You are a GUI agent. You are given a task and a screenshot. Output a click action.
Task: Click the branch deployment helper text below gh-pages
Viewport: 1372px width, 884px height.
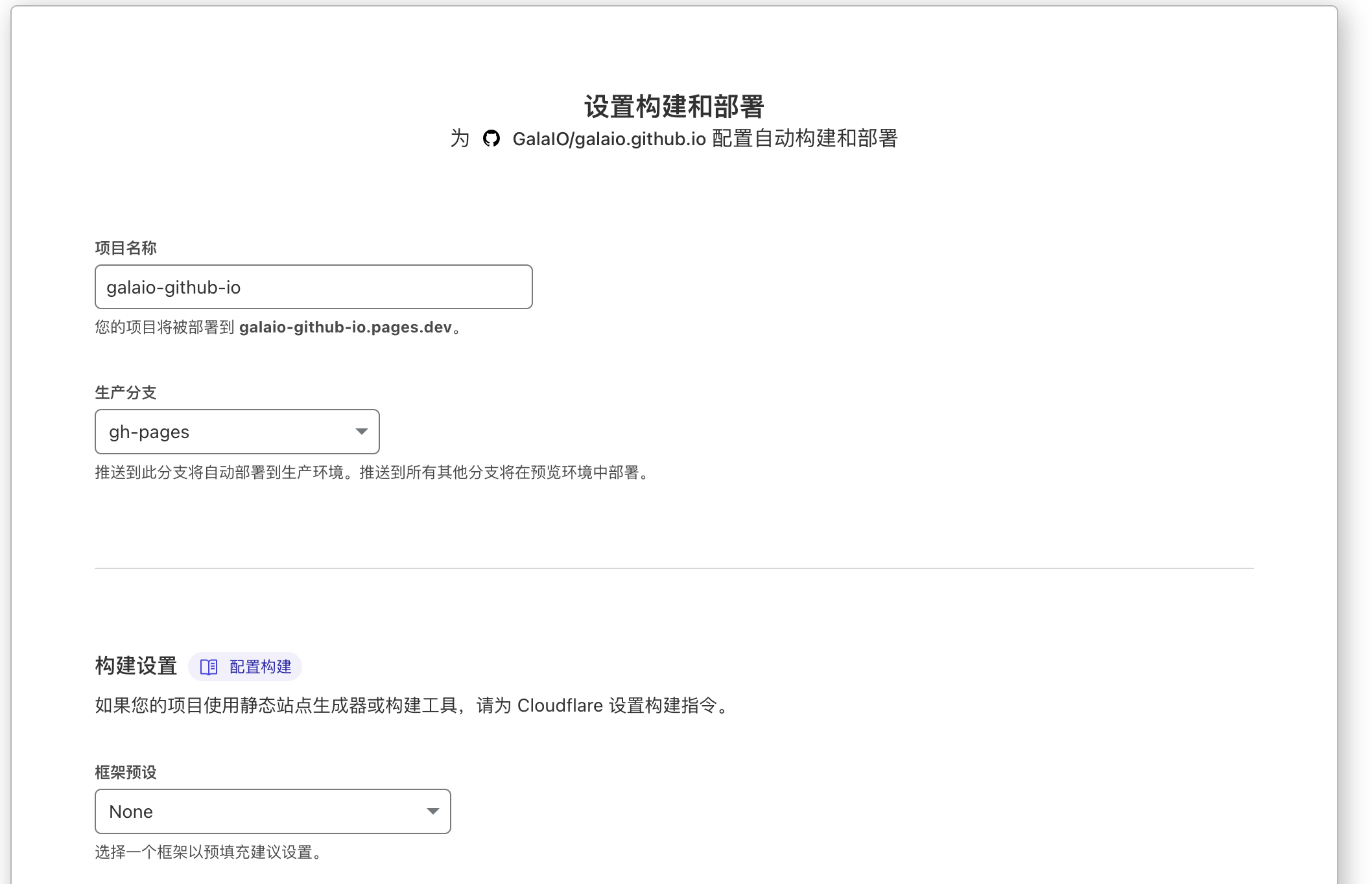click(x=373, y=472)
